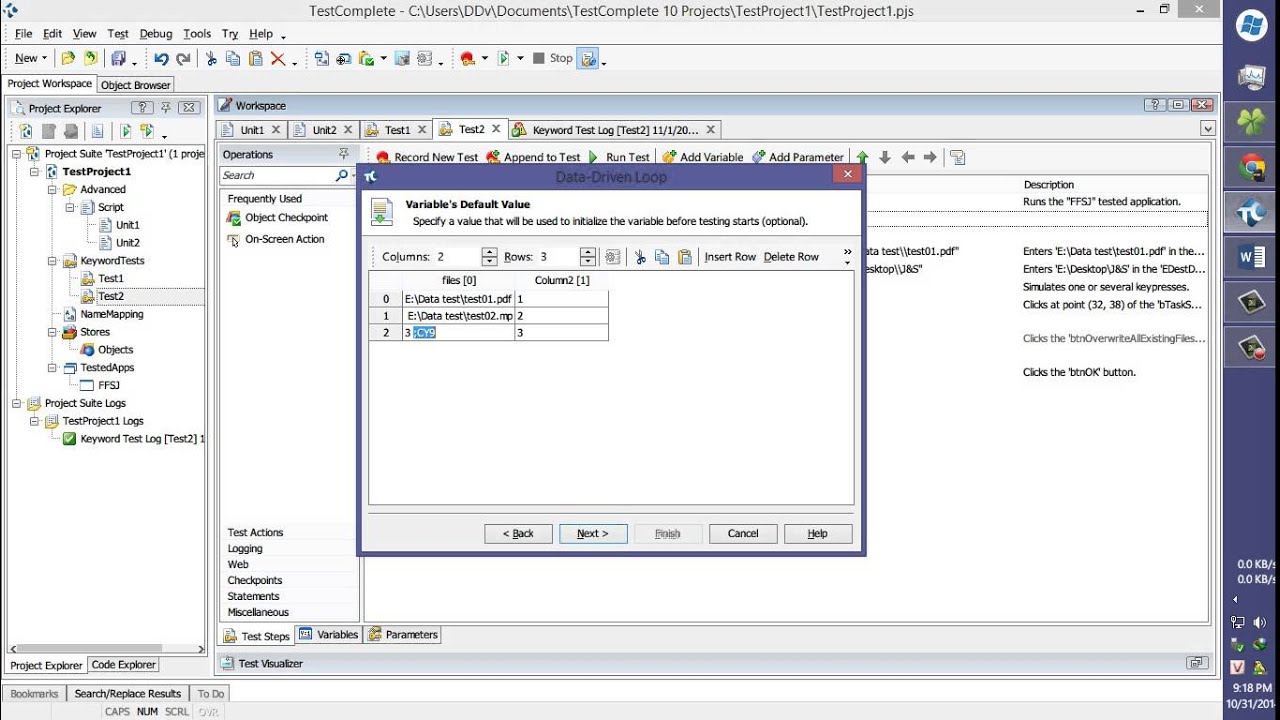The width and height of the screenshot is (1280, 720).
Task: Click the Rows spinner stepper
Action: pos(588,257)
